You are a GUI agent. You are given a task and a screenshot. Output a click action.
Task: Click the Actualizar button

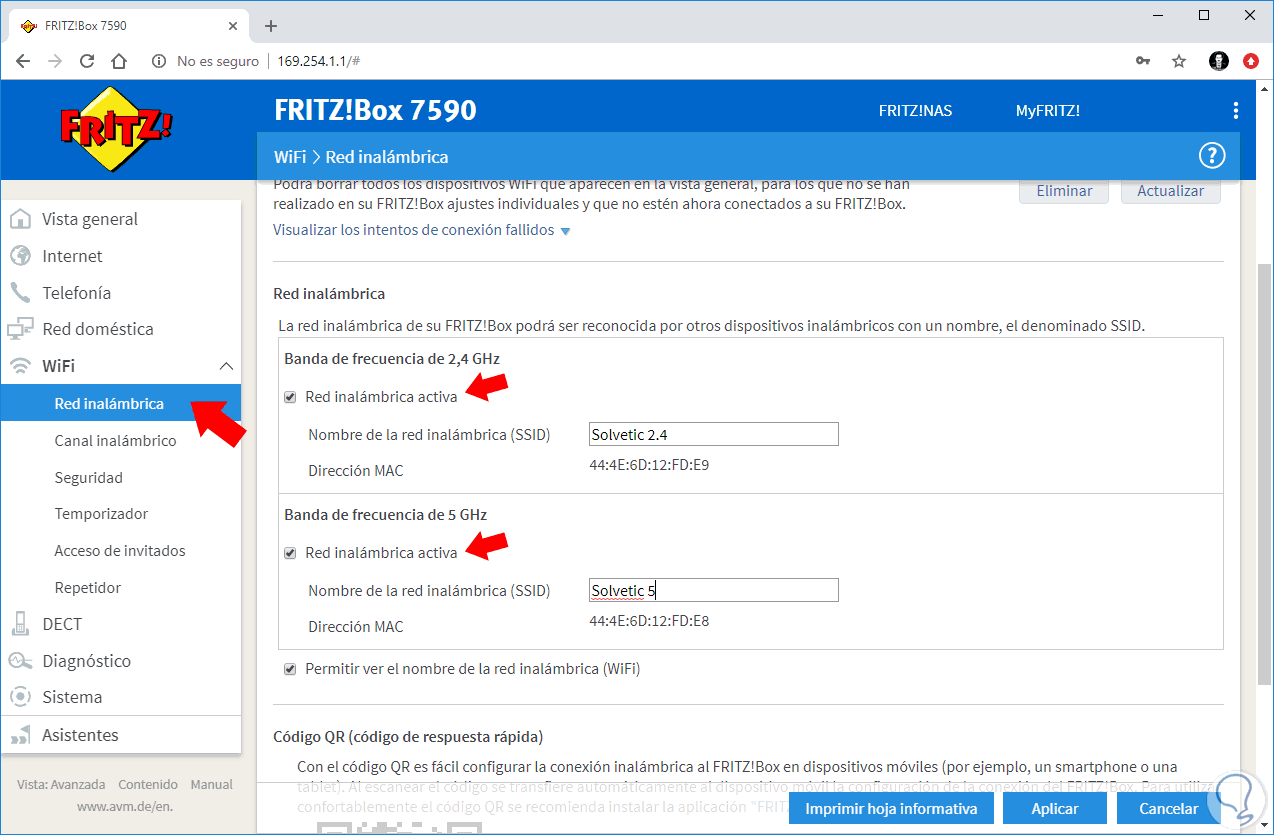tap(1171, 191)
